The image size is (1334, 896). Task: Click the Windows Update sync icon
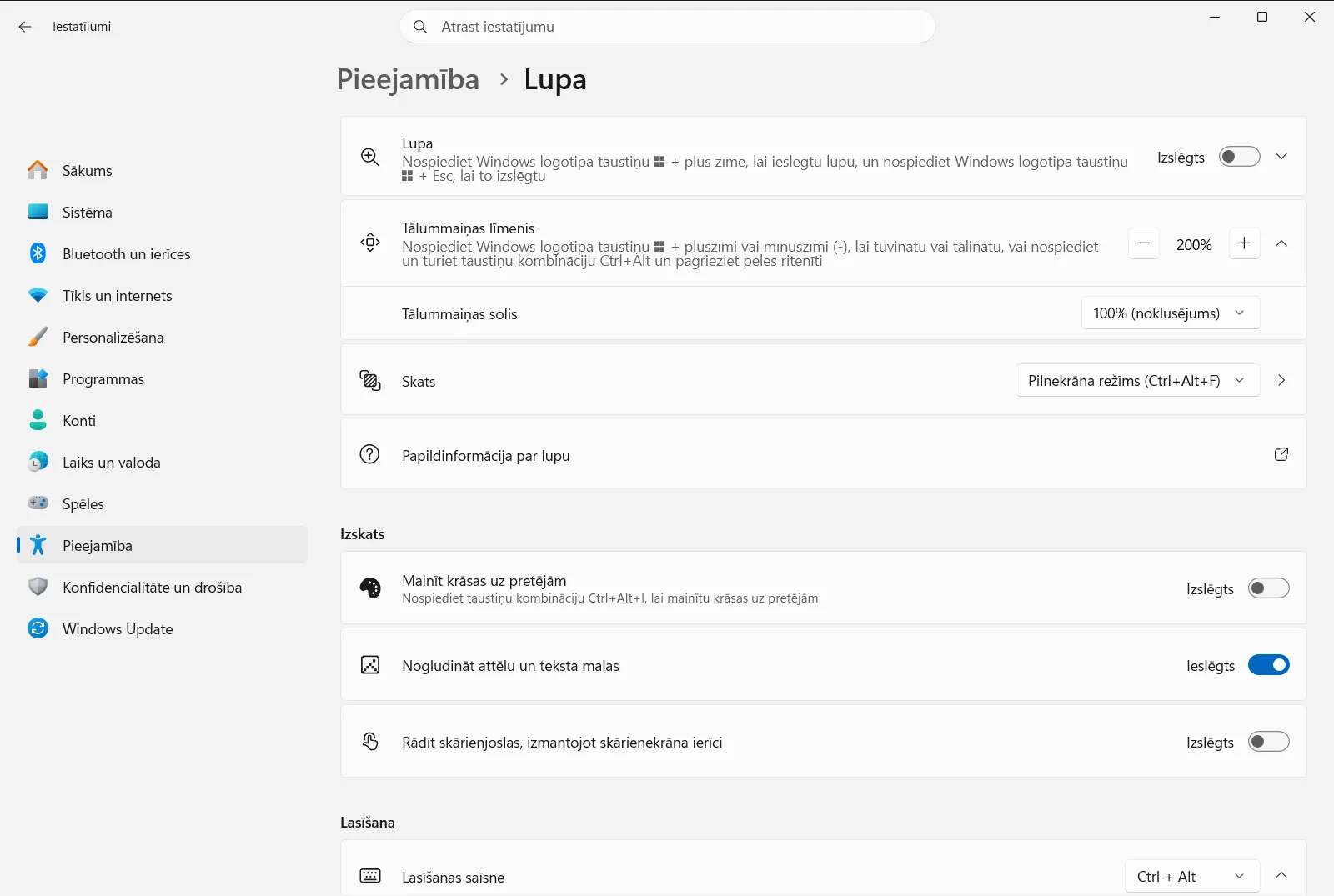click(38, 628)
